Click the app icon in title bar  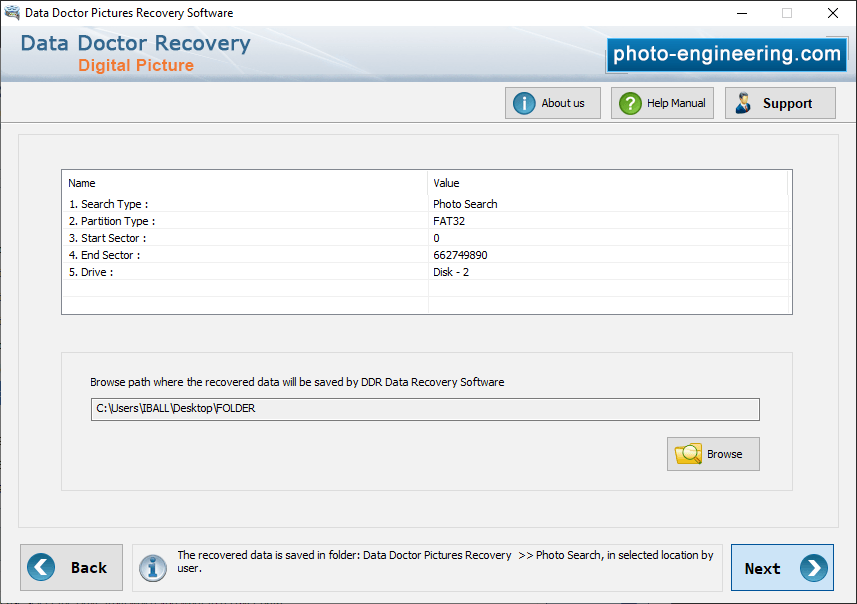[x=12, y=13]
